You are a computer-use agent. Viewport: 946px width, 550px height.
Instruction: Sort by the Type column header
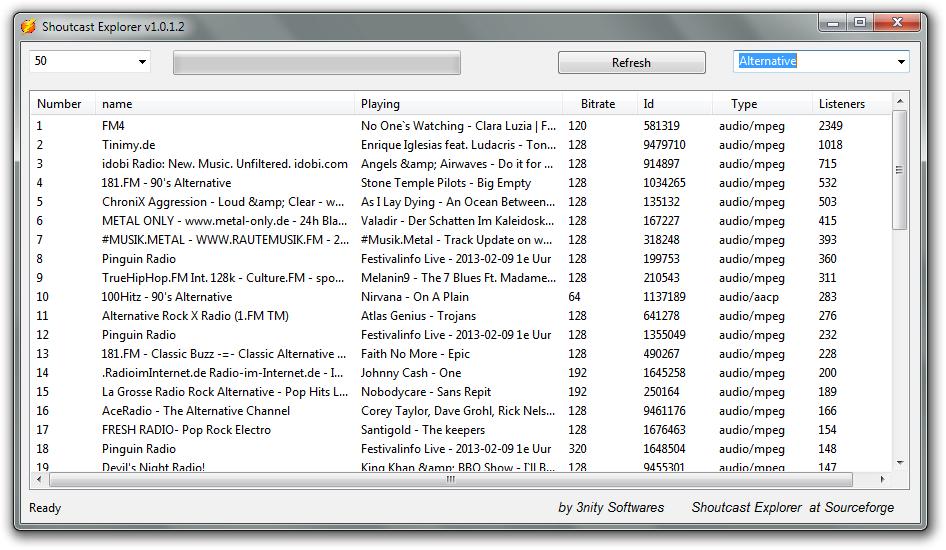tap(761, 104)
